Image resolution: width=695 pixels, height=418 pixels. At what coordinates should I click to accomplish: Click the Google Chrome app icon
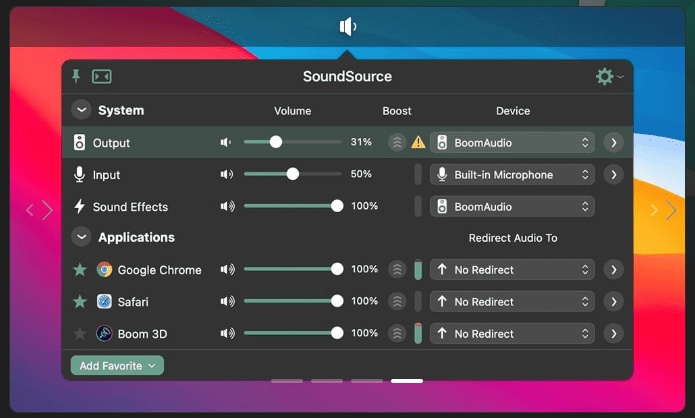(105, 270)
